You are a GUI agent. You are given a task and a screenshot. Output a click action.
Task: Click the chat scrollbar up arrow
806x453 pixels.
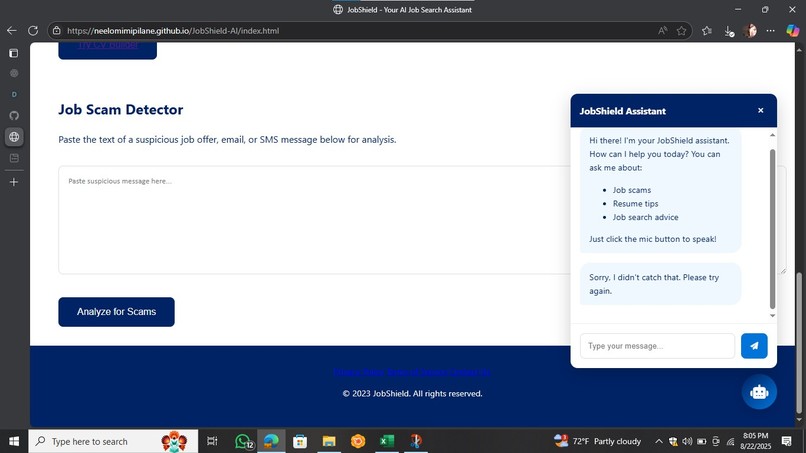772,135
